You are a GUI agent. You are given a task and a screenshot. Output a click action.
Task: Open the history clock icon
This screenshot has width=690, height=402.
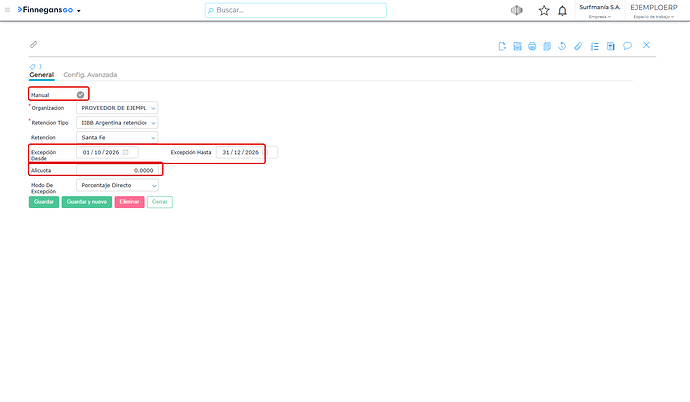pos(562,46)
